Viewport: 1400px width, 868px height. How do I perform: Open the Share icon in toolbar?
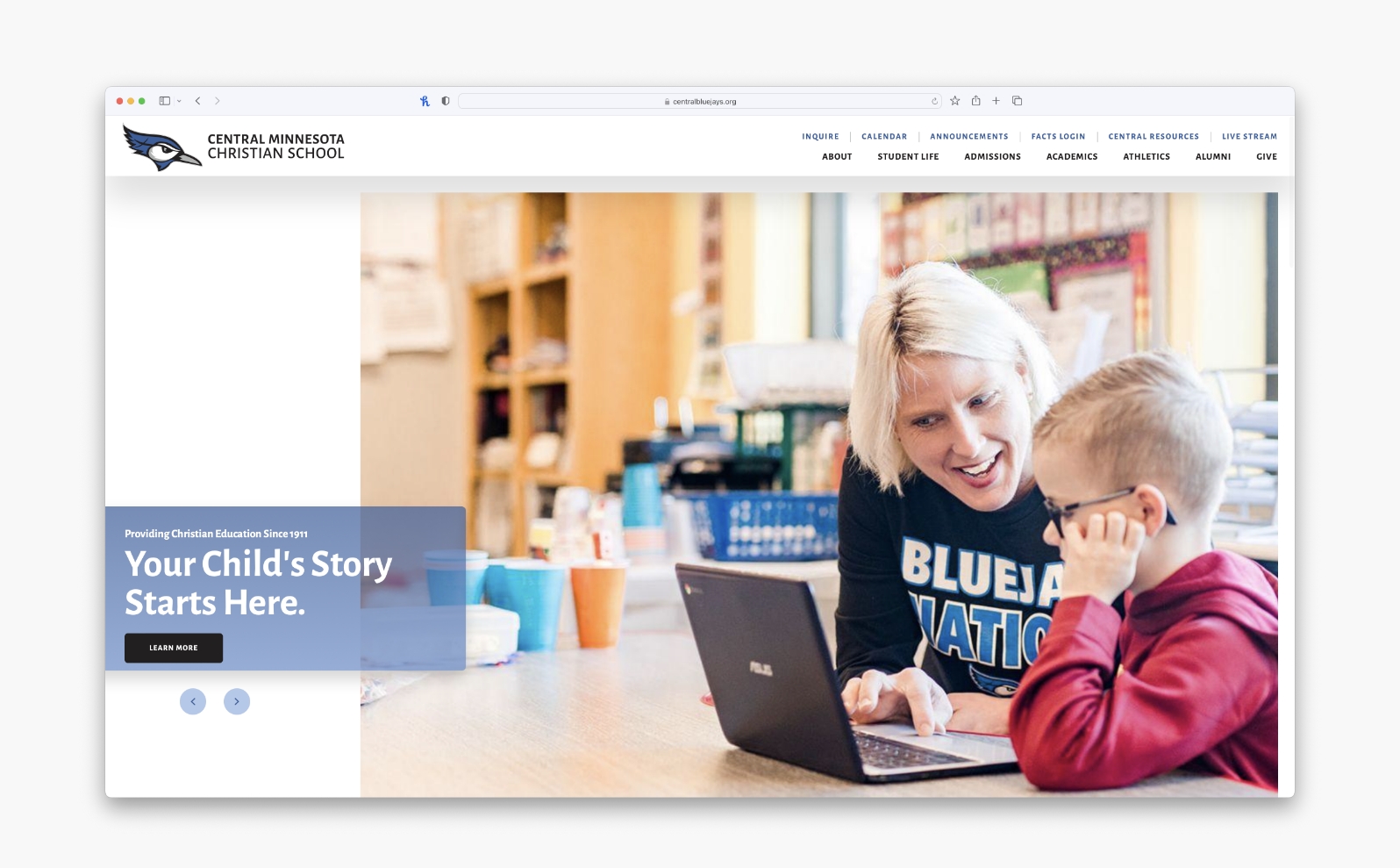point(975,100)
